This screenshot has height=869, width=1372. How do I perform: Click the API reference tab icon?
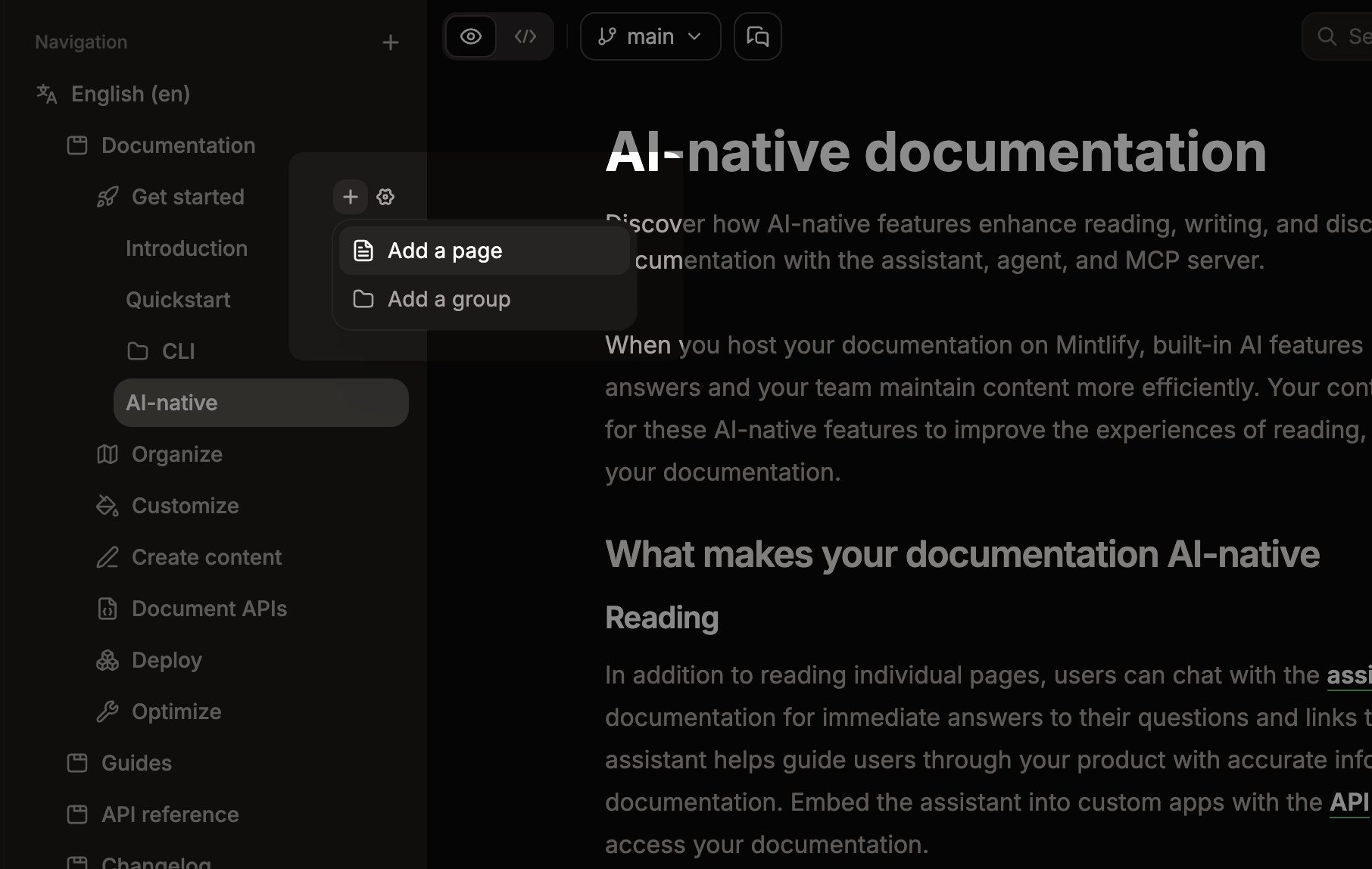click(x=77, y=814)
